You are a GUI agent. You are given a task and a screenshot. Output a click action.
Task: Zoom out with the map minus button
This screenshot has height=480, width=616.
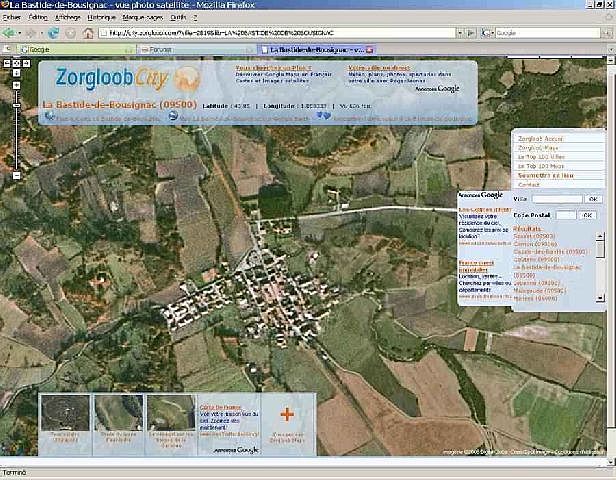point(16,176)
